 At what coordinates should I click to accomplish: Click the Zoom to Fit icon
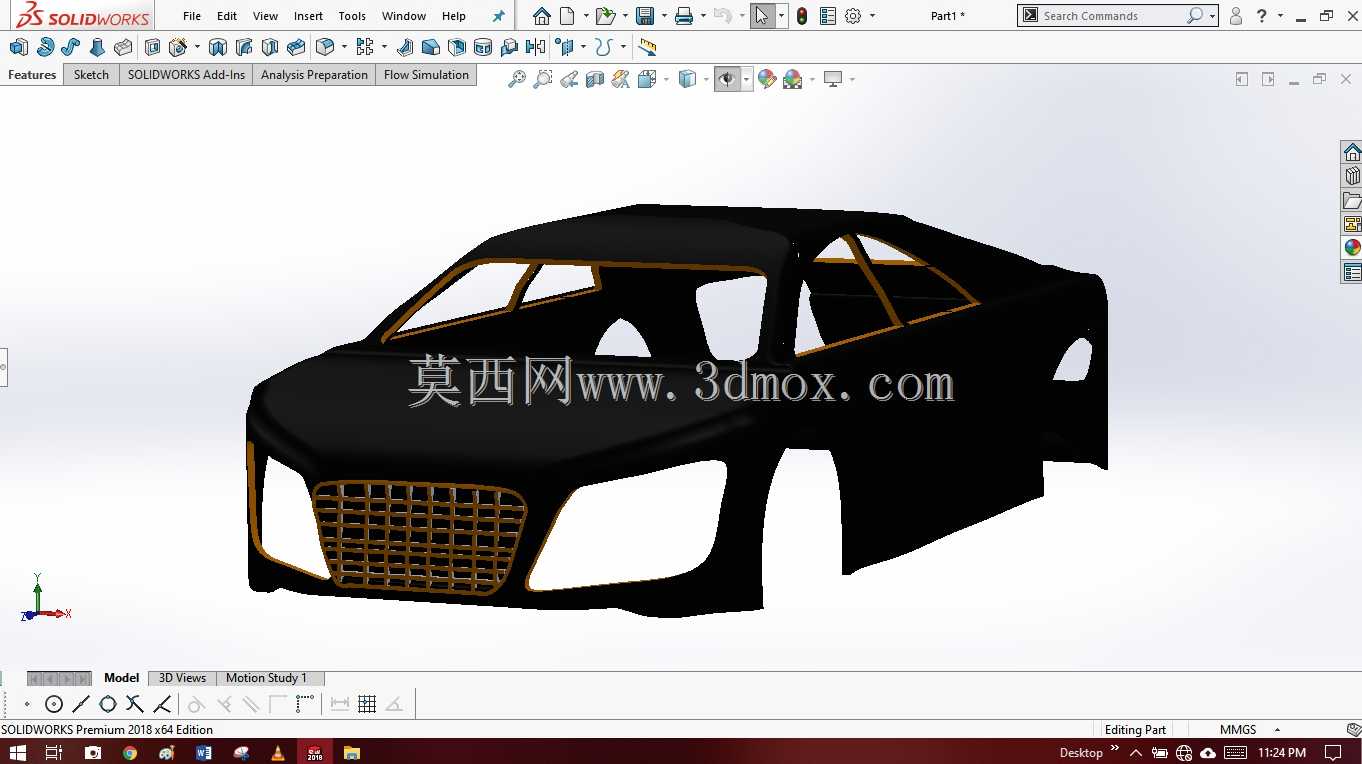(517, 79)
